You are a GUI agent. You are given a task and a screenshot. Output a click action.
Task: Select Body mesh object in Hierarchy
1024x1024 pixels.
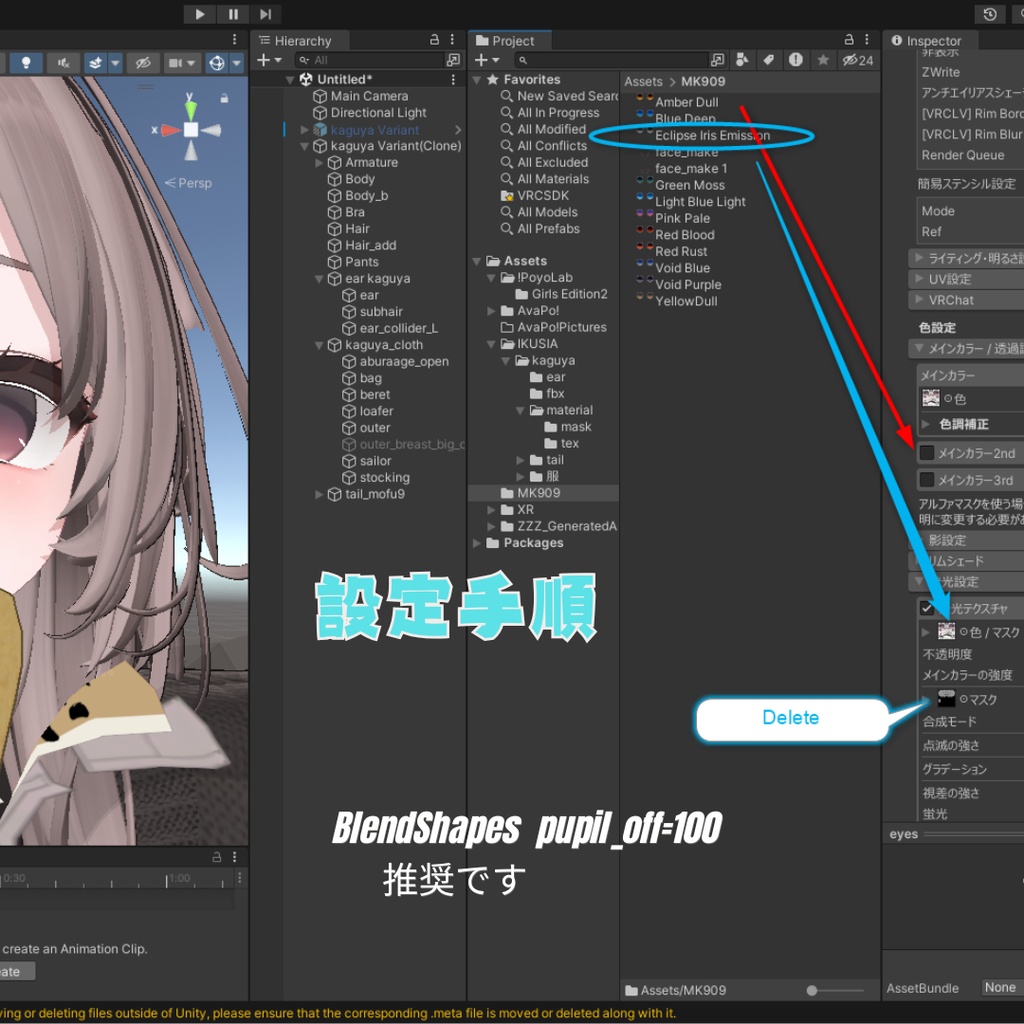point(359,179)
